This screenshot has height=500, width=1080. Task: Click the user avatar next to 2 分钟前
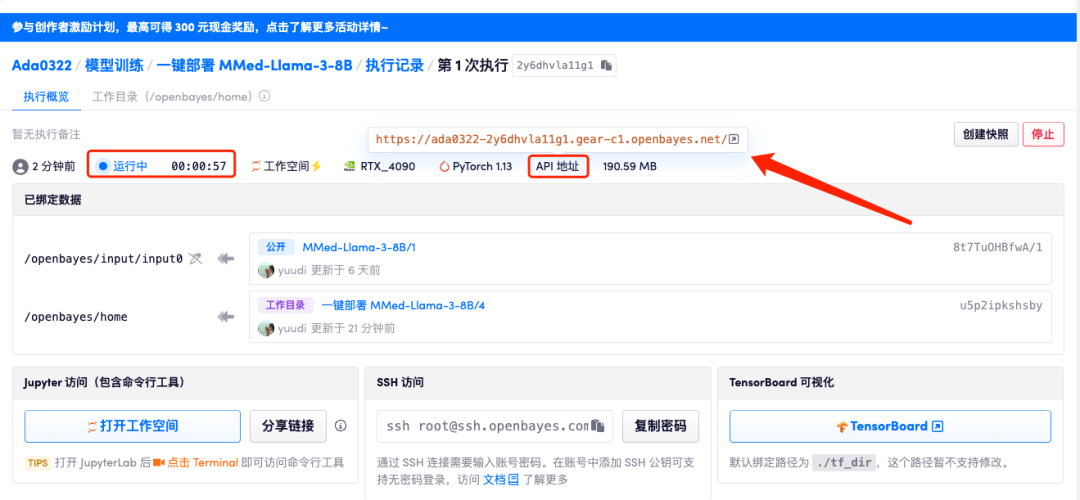20,166
